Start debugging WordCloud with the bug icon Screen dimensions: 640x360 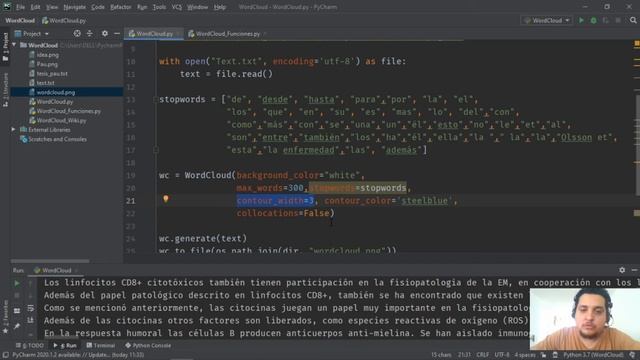(x=593, y=20)
